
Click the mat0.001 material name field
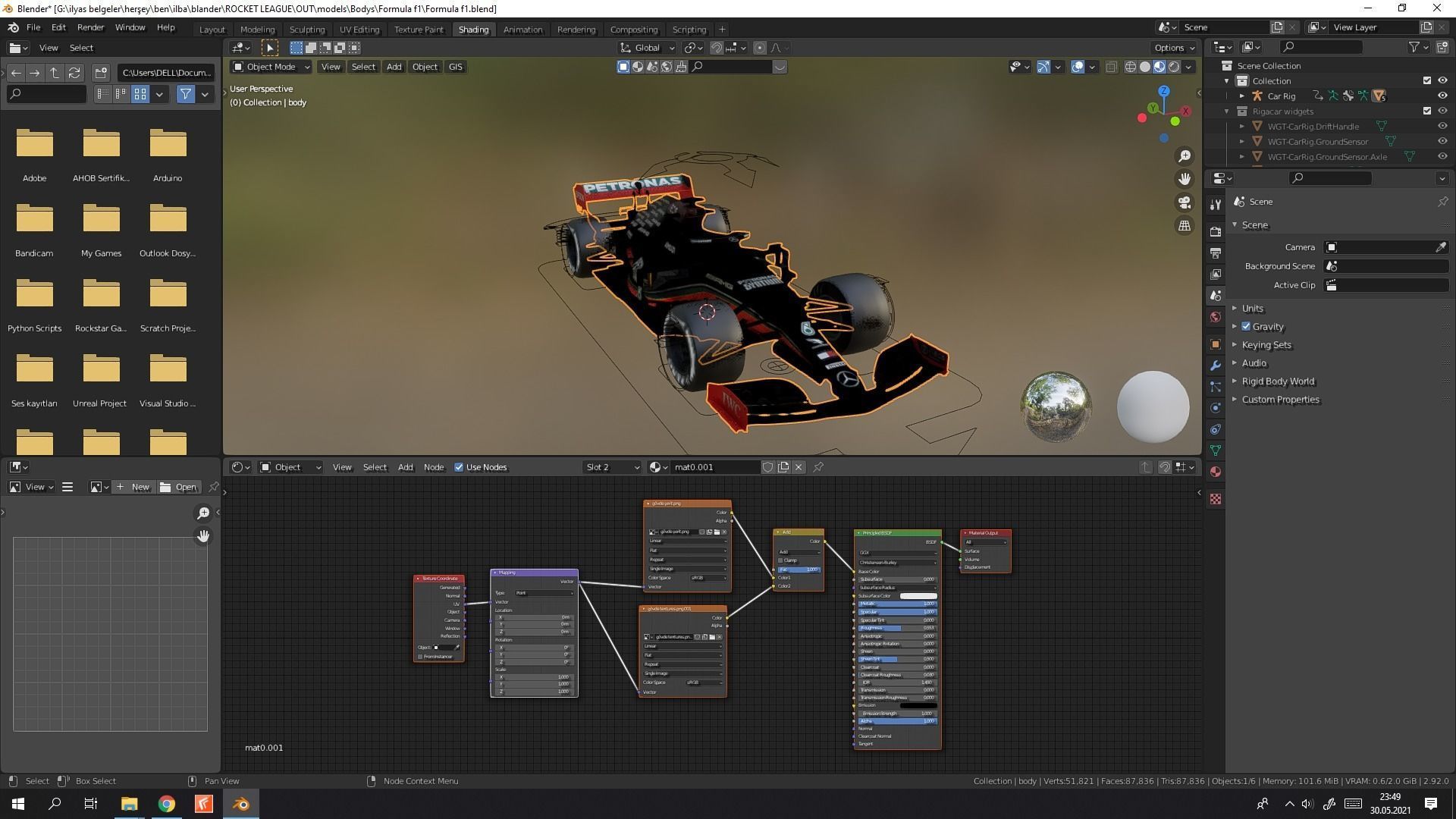click(714, 467)
